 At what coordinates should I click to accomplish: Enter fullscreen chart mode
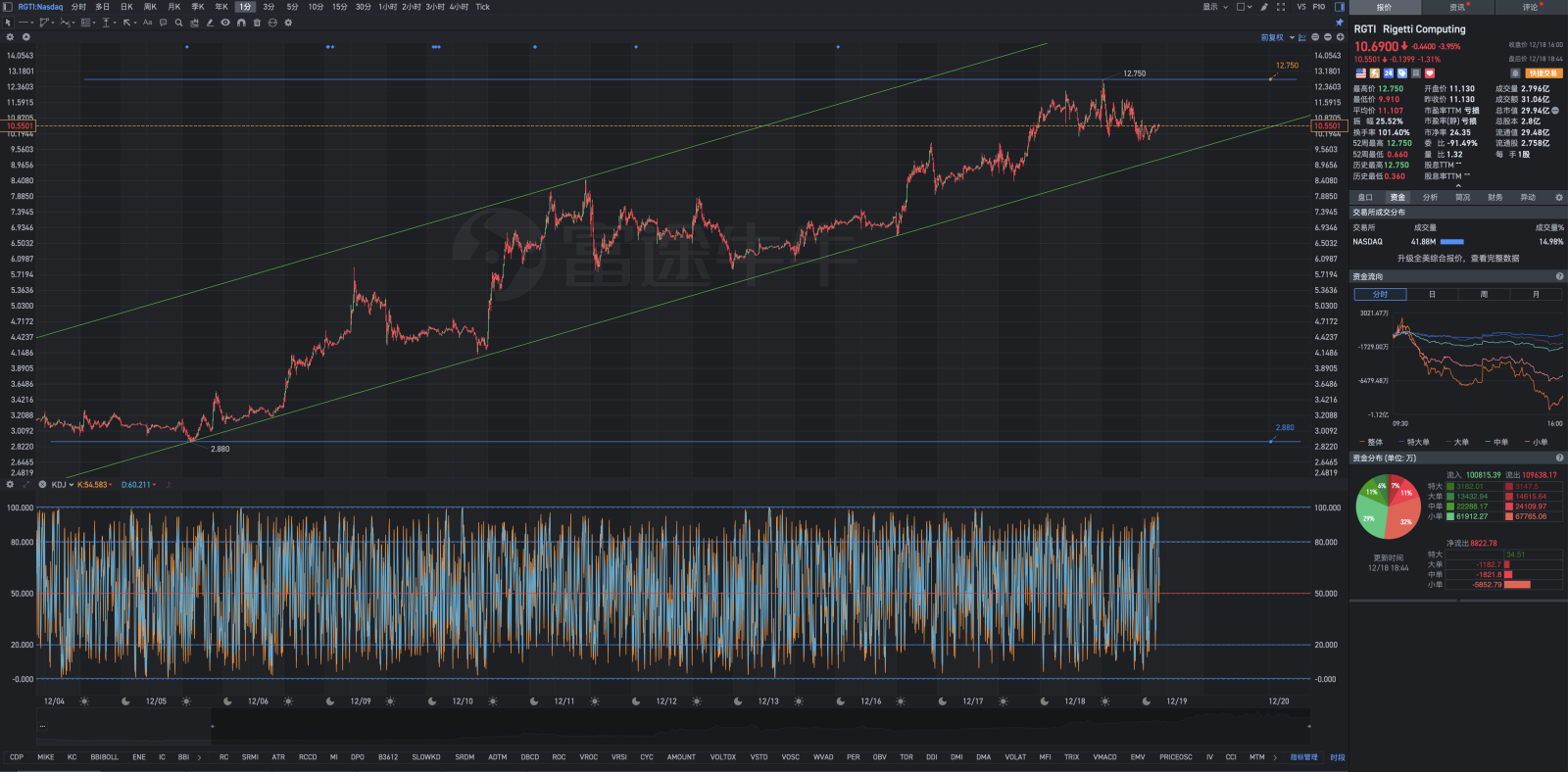[x=1281, y=7]
